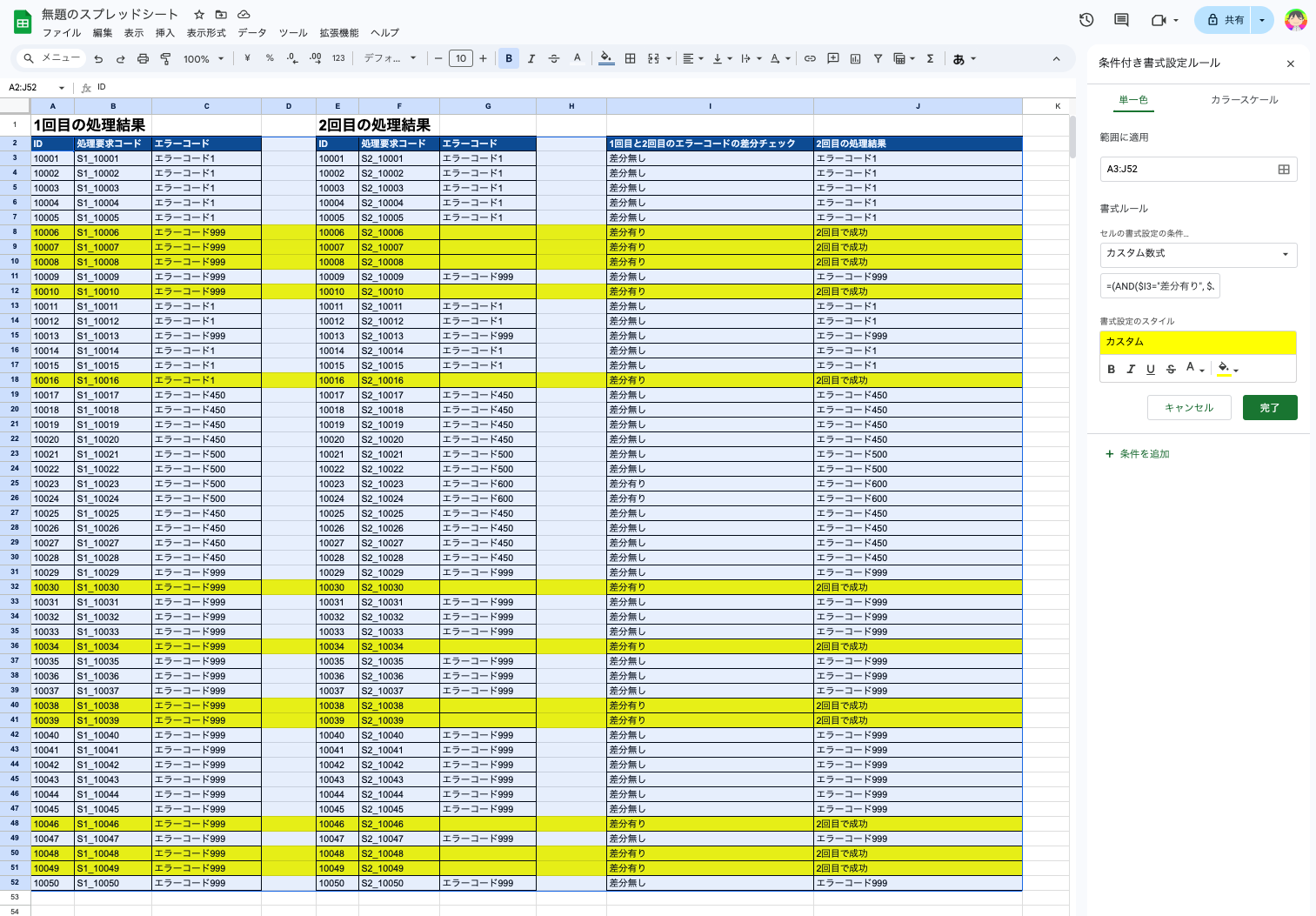
Task: Click the merge cells icon
Action: [654, 58]
